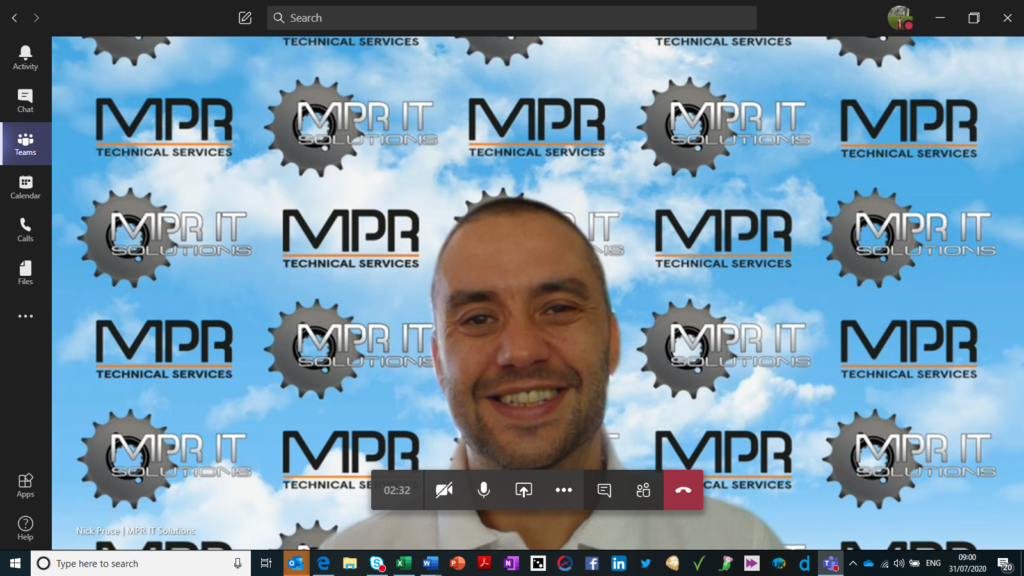
Task: Open Twitter from the taskbar
Action: click(645, 563)
